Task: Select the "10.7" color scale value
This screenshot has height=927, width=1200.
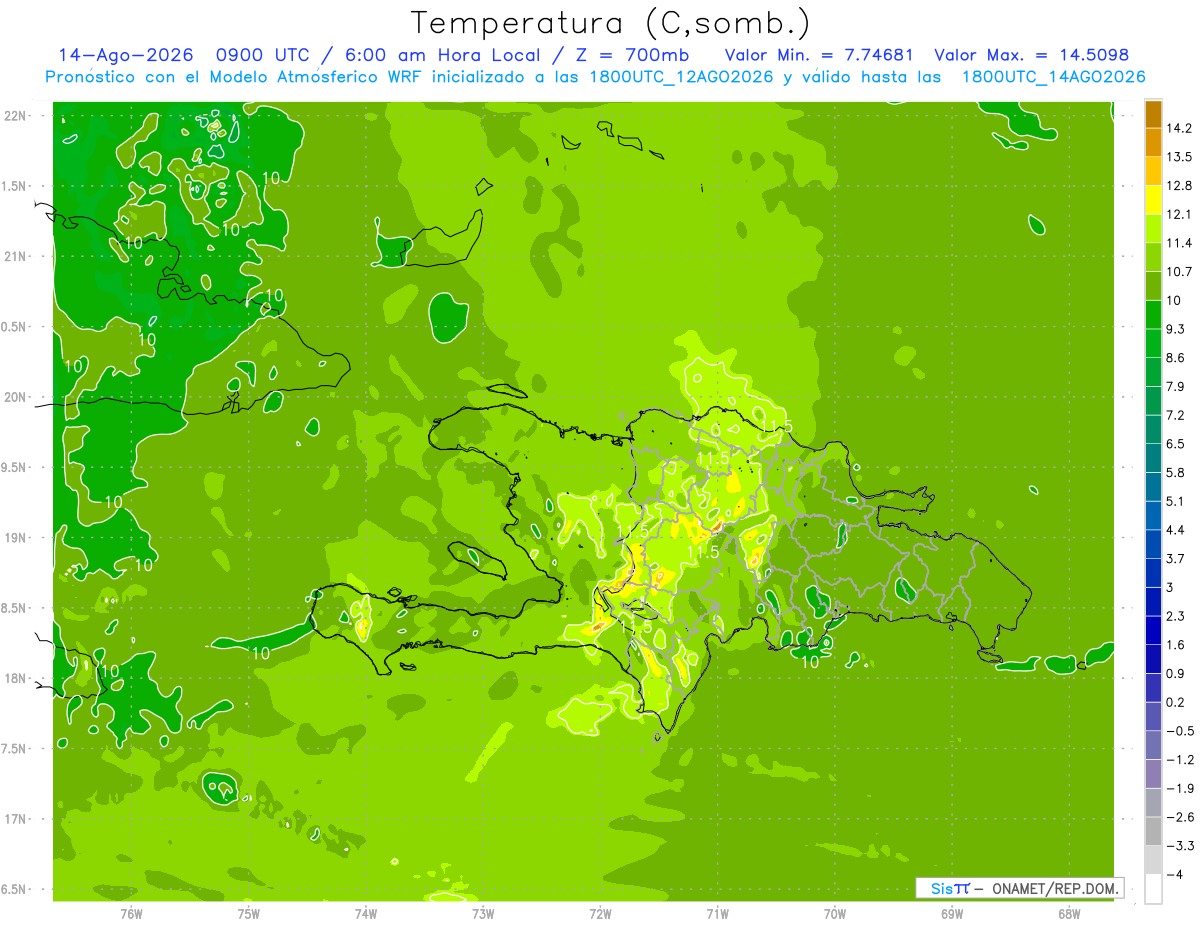Action: 1179,272
